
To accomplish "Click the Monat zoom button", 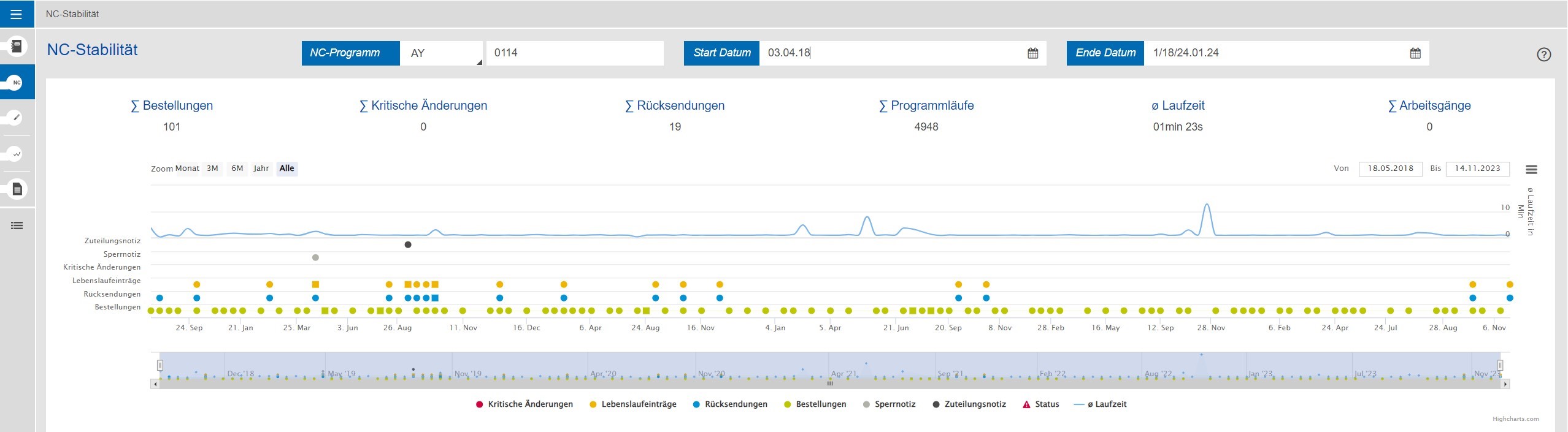I will tap(187, 169).
